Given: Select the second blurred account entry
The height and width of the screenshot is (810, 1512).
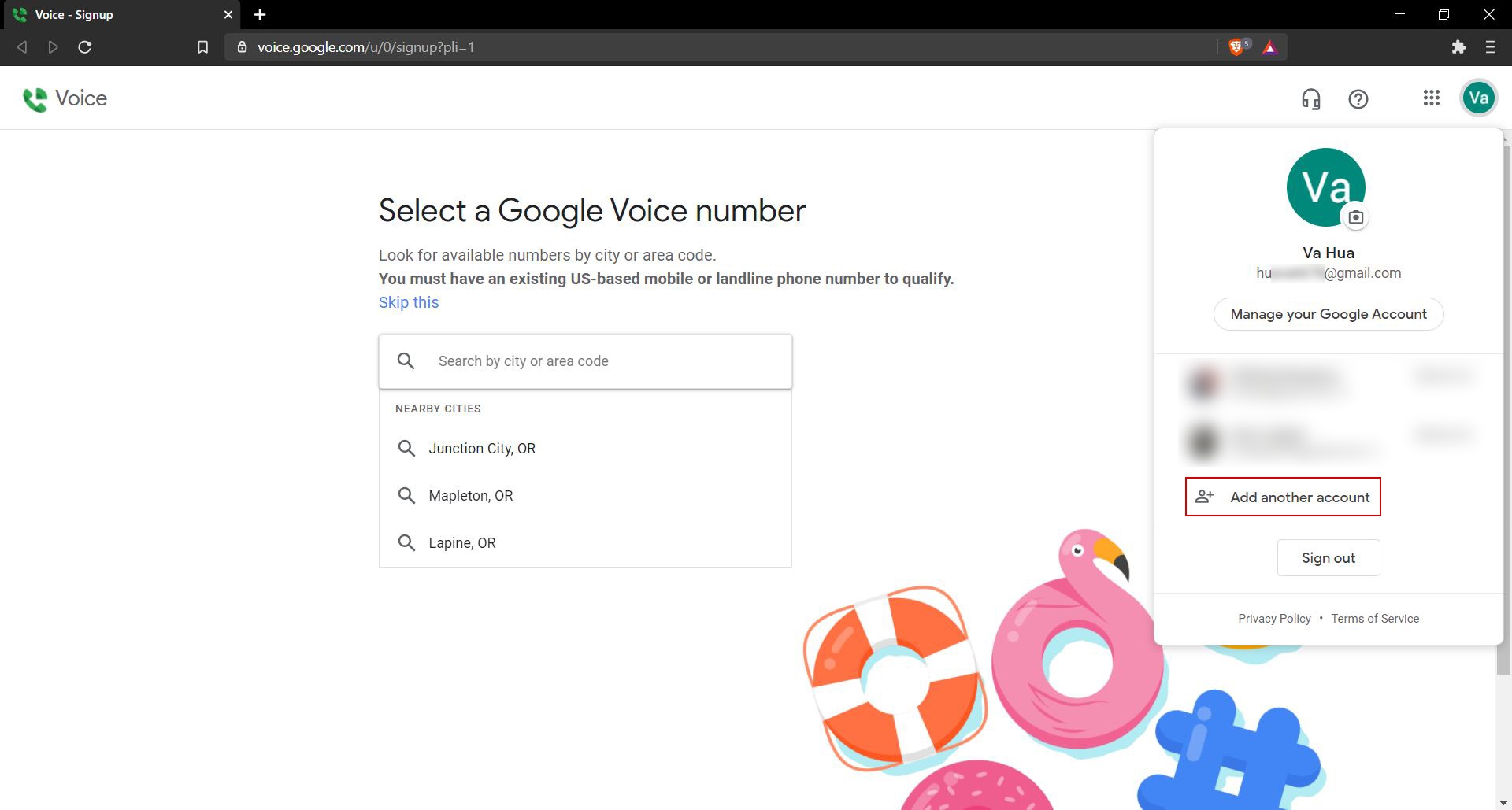Looking at the screenshot, I should (1329, 441).
